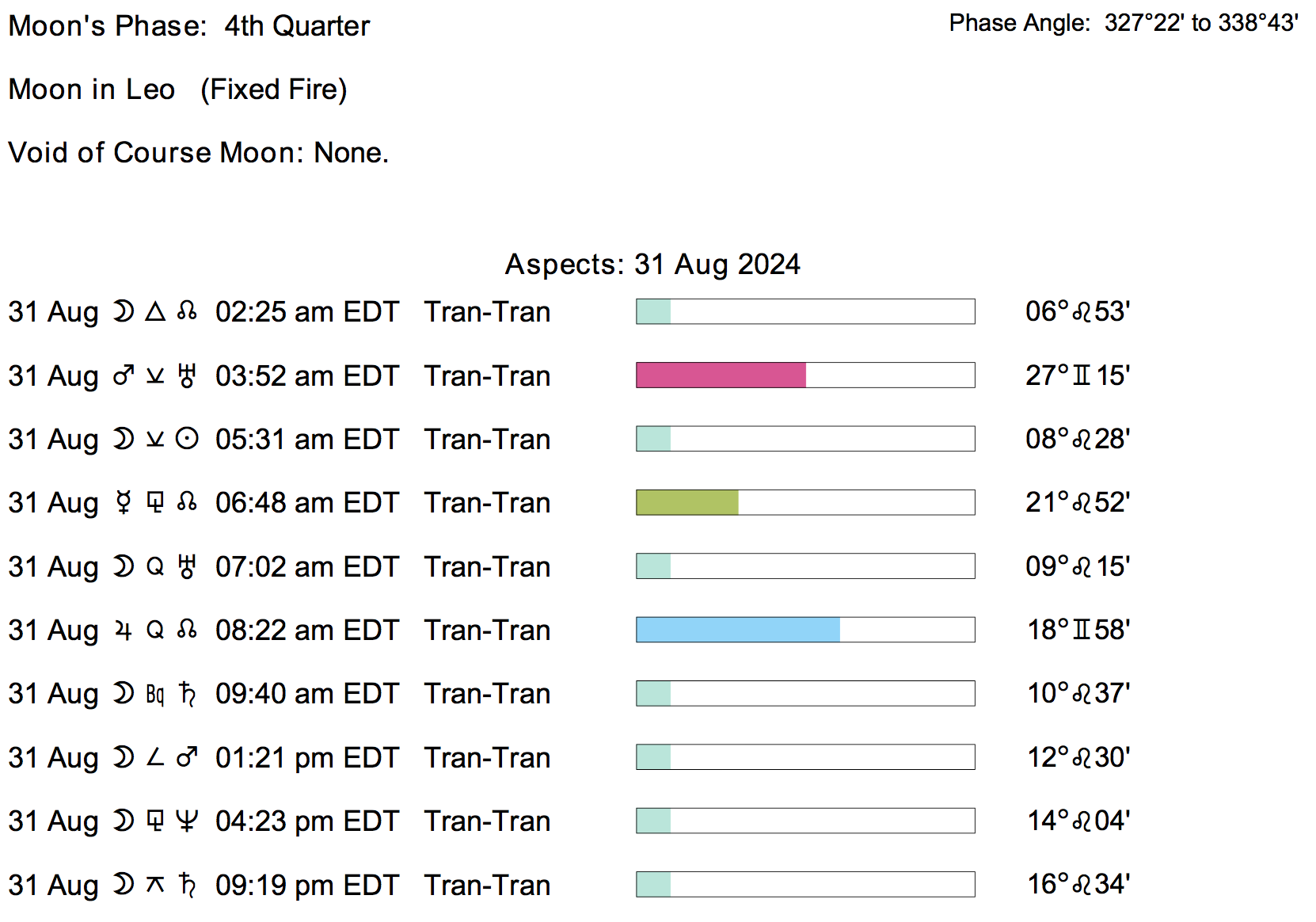The width and height of the screenshot is (1316, 922).
Task: Click the Gemini sign glyph beside 27°15'
Action: click(1082, 375)
